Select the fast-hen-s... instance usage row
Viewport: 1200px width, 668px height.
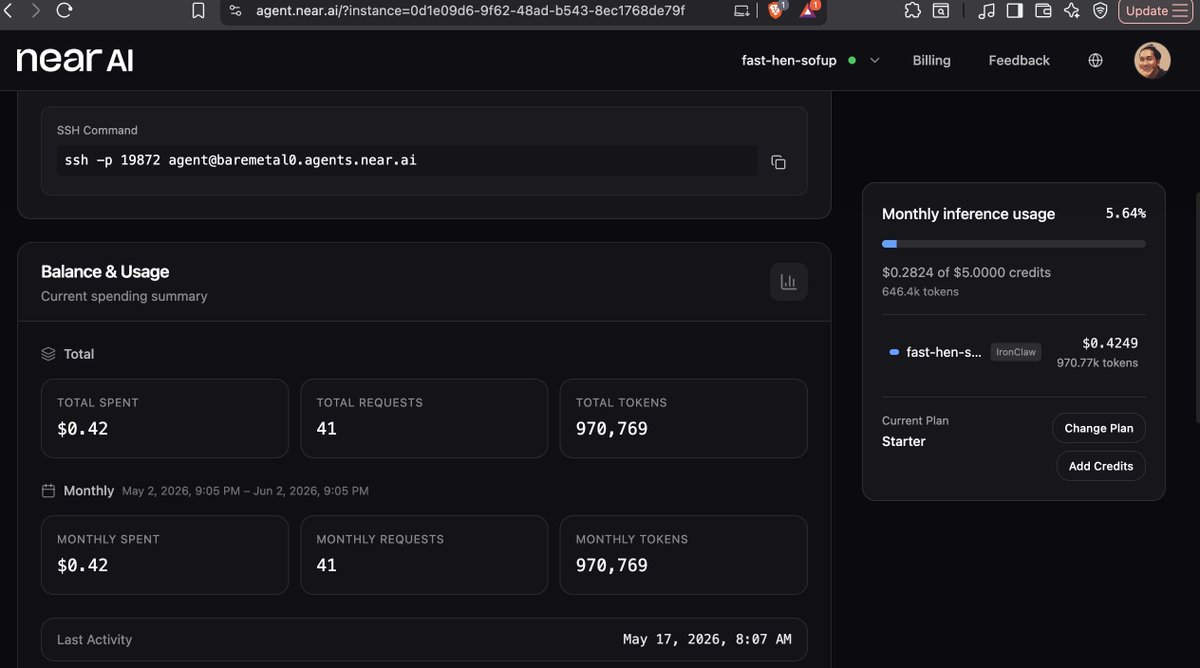pyautogui.click(x=1013, y=352)
